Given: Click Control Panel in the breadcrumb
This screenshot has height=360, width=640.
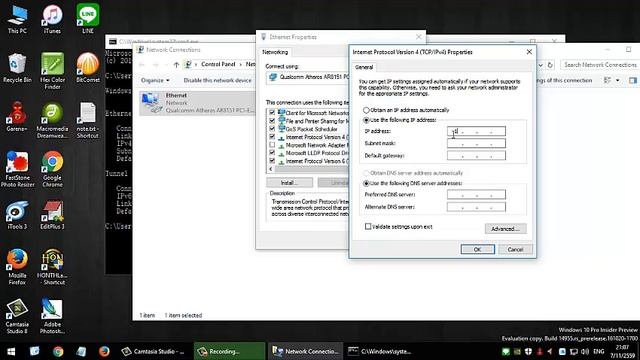Looking at the screenshot, I should pyautogui.click(x=218, y=64).
